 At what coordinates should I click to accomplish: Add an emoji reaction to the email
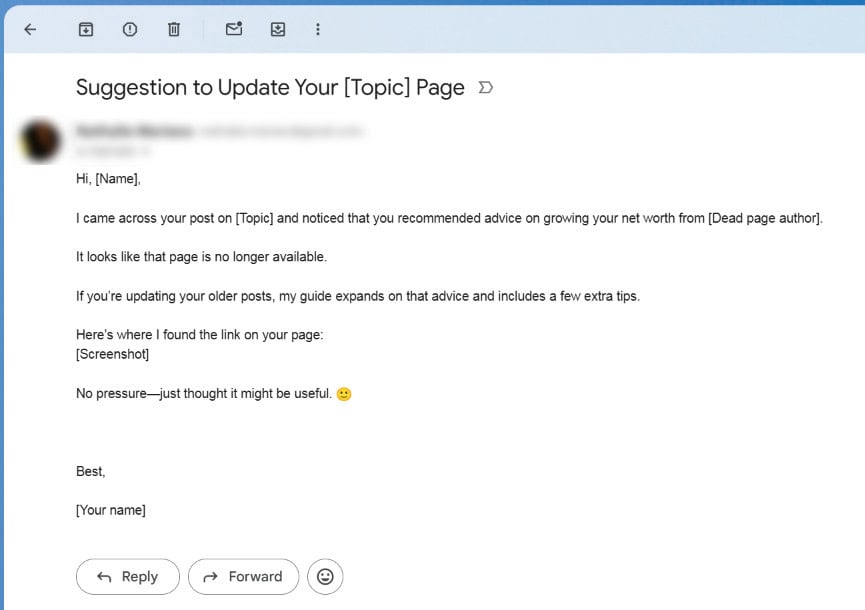tap(325, 577)
